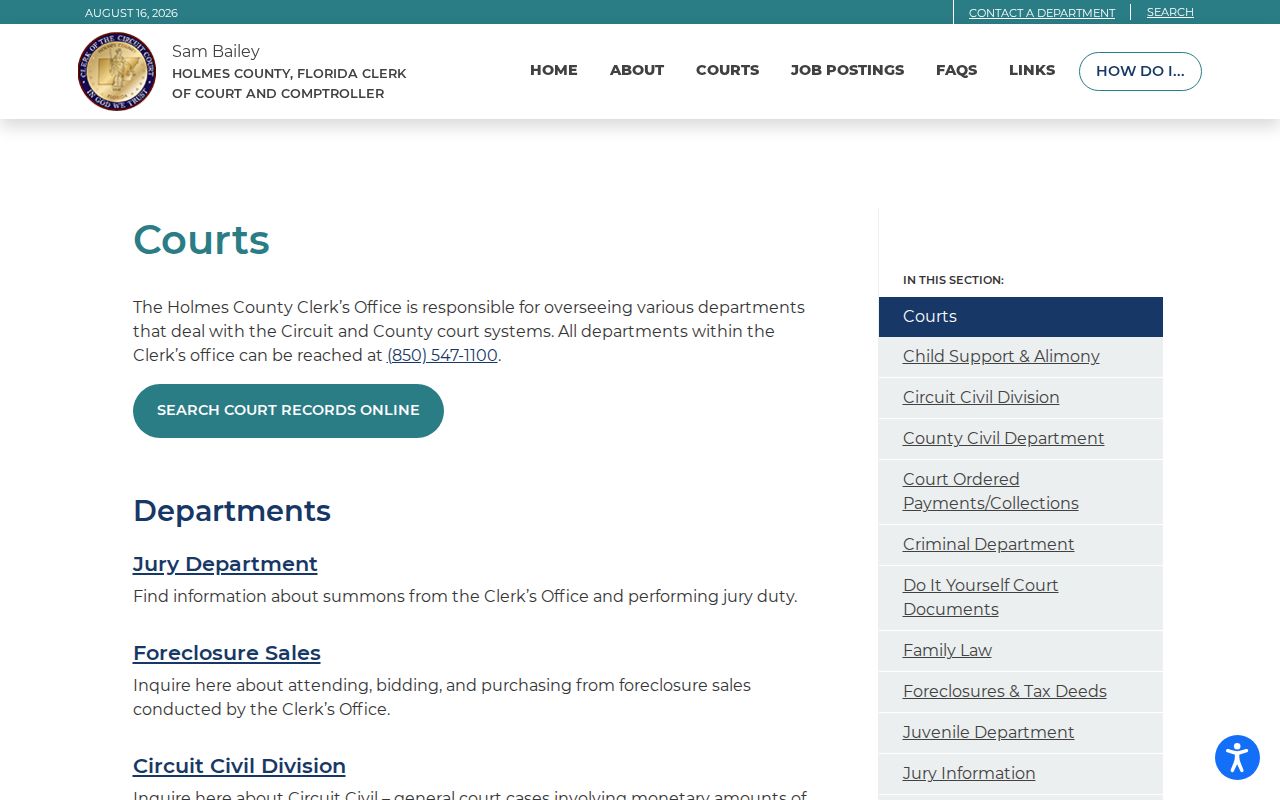1280x800 pixels.
Task: Select Courts in the section sidebar
Action: 1021,316
